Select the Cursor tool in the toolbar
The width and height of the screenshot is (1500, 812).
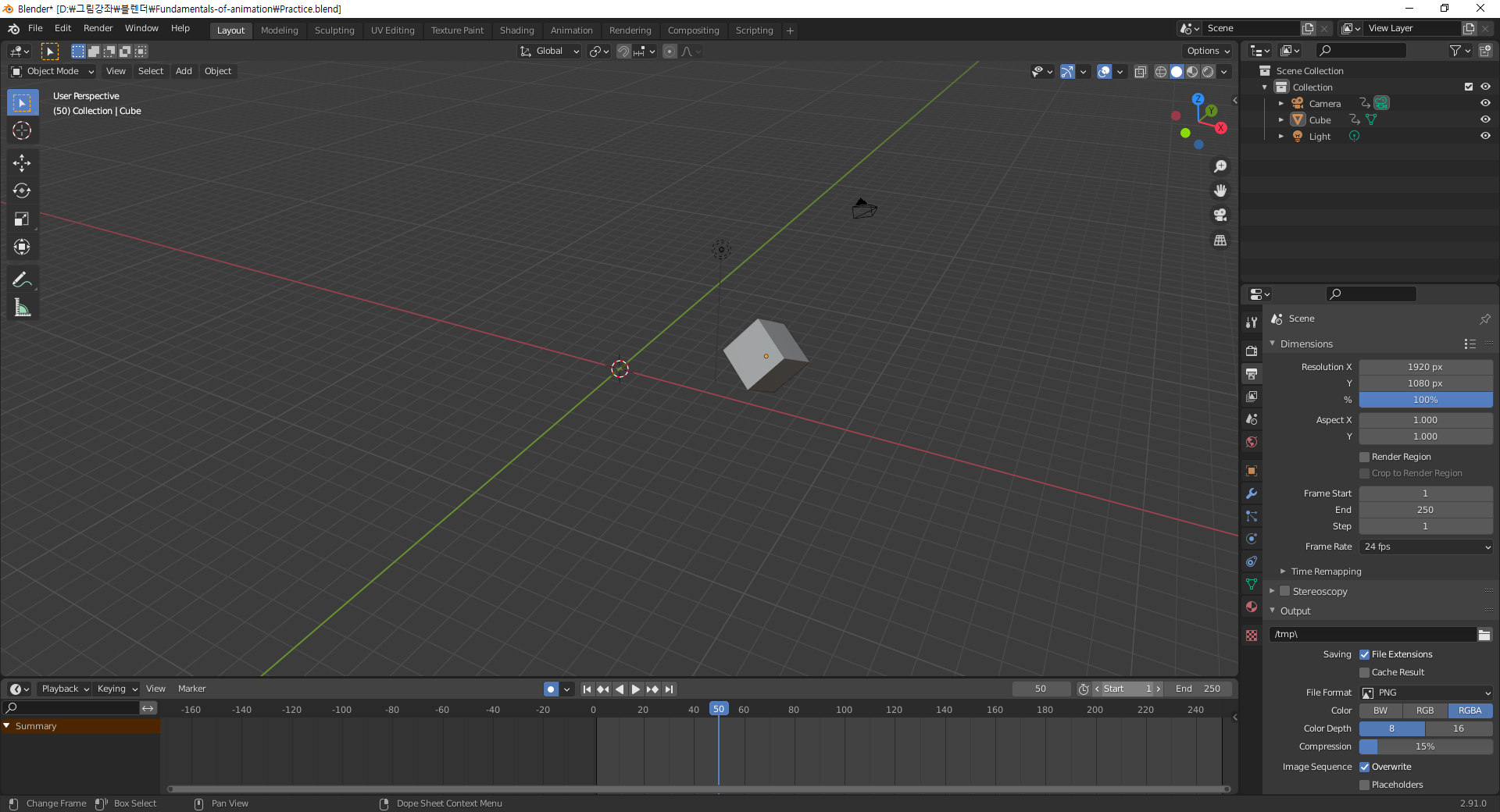[22, 130]
